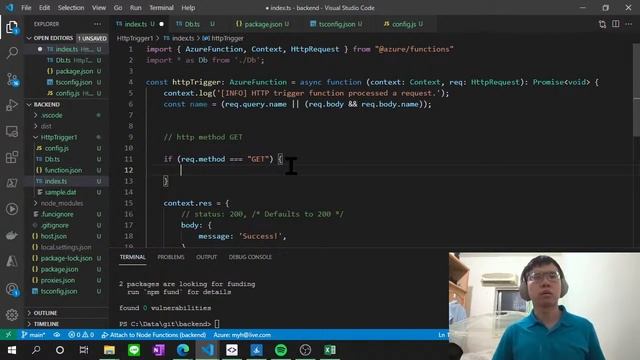Open File Explorer from taskbar
The height and width of the screenshot is (360, 640).
coord(109,350)
